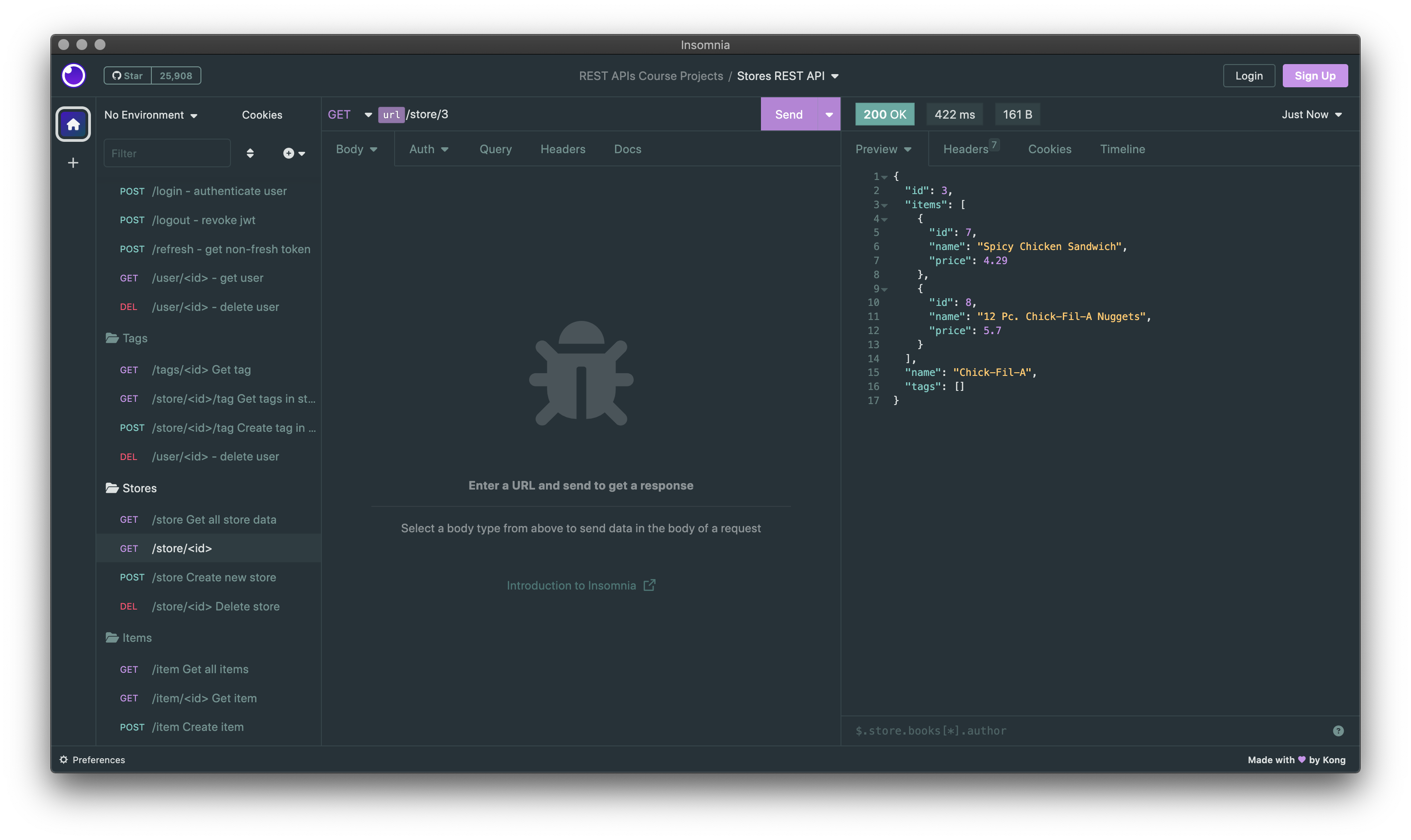Switch to the Docs tab
This screenshot has height=840, width=1411.
pos(627,149)
